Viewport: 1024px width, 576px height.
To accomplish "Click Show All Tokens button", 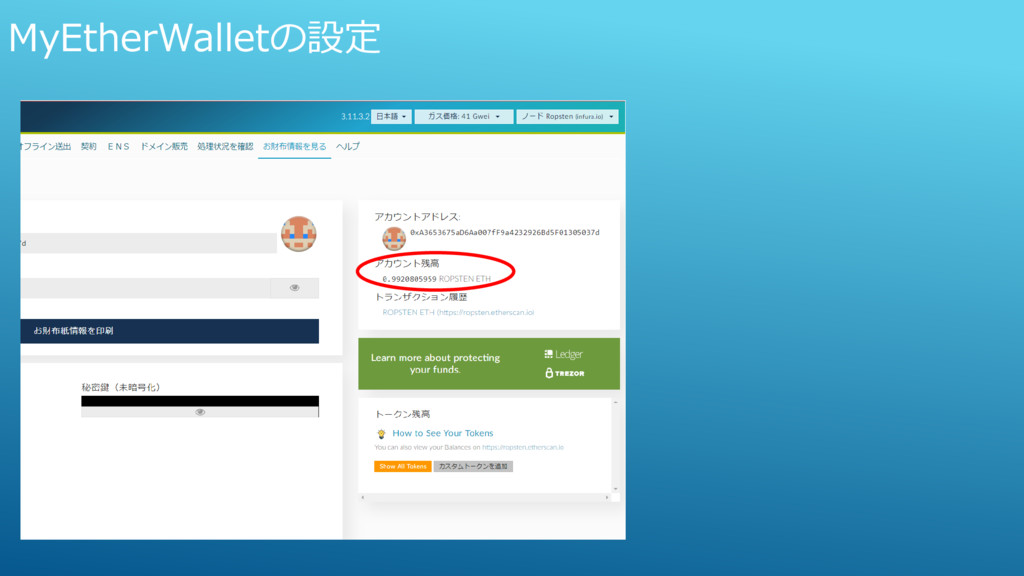I will (402, 466).
